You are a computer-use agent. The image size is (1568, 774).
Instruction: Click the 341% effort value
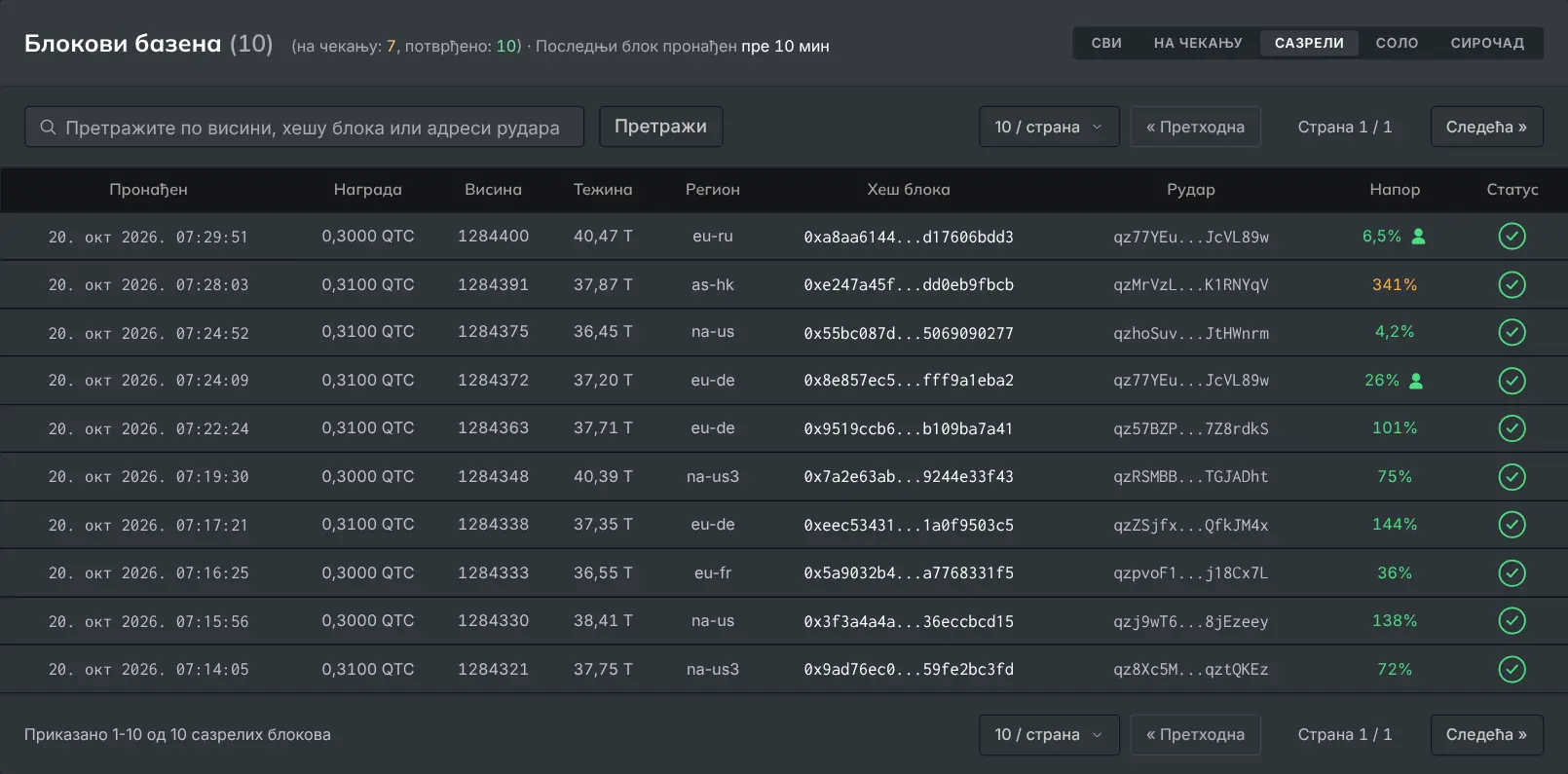point(1395,284)
